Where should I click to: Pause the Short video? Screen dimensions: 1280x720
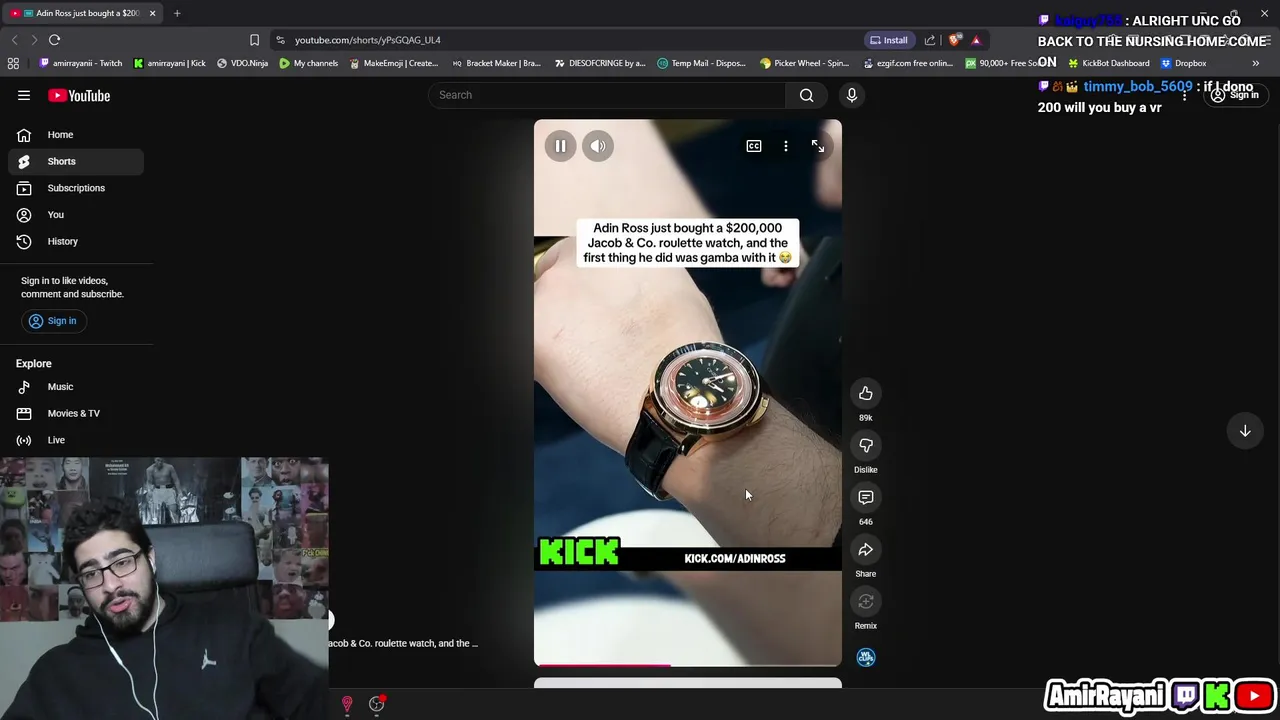click(x=560, y=146)
